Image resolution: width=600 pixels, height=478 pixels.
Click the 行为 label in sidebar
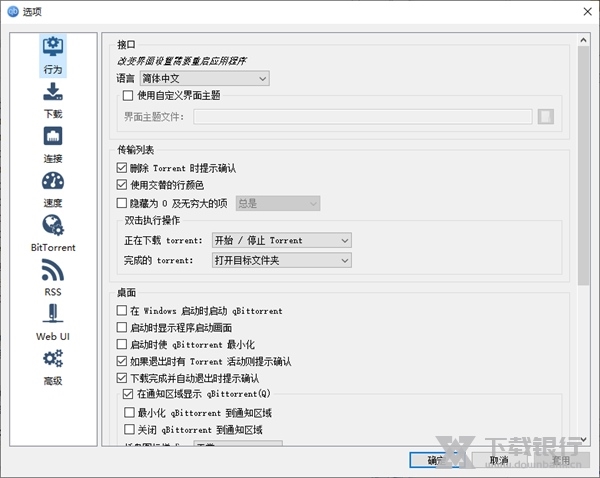coord(53,69)
